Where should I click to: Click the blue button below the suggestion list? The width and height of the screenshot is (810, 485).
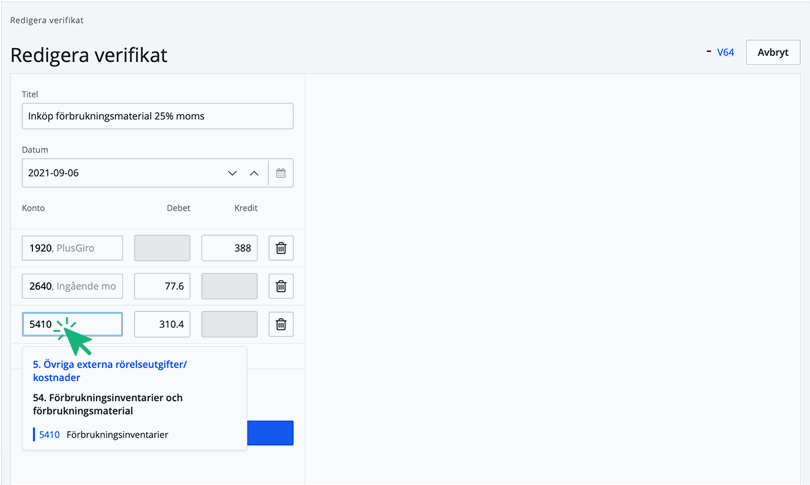pyautogui.click(x=270, y=433)
